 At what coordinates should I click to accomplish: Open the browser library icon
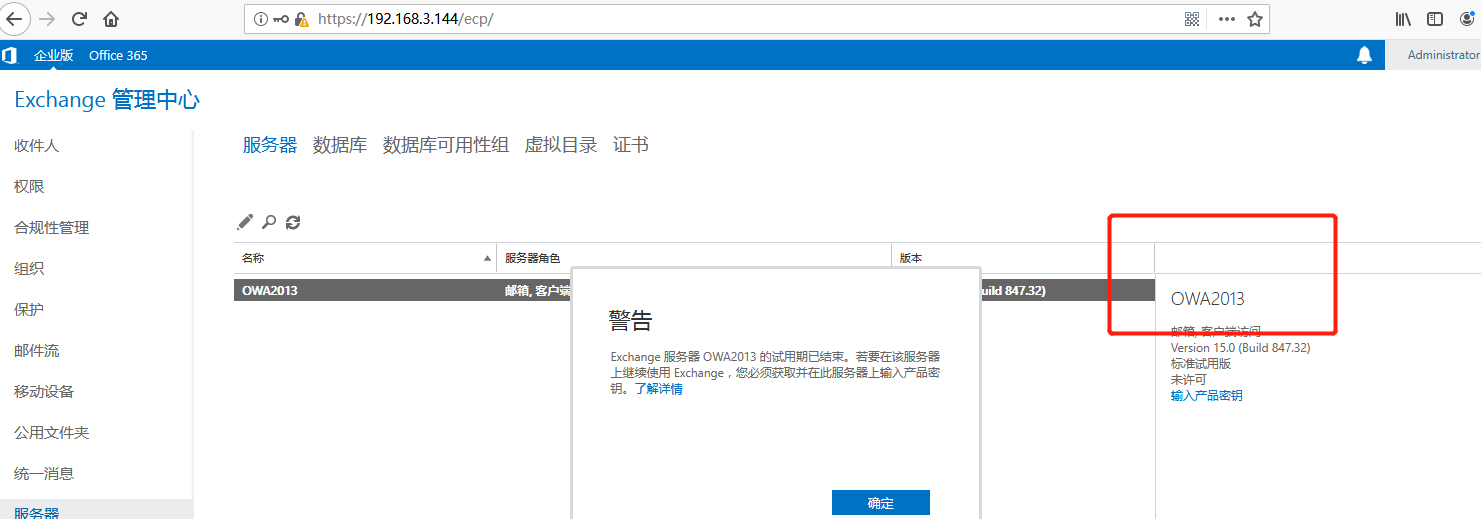[1403, 19]
